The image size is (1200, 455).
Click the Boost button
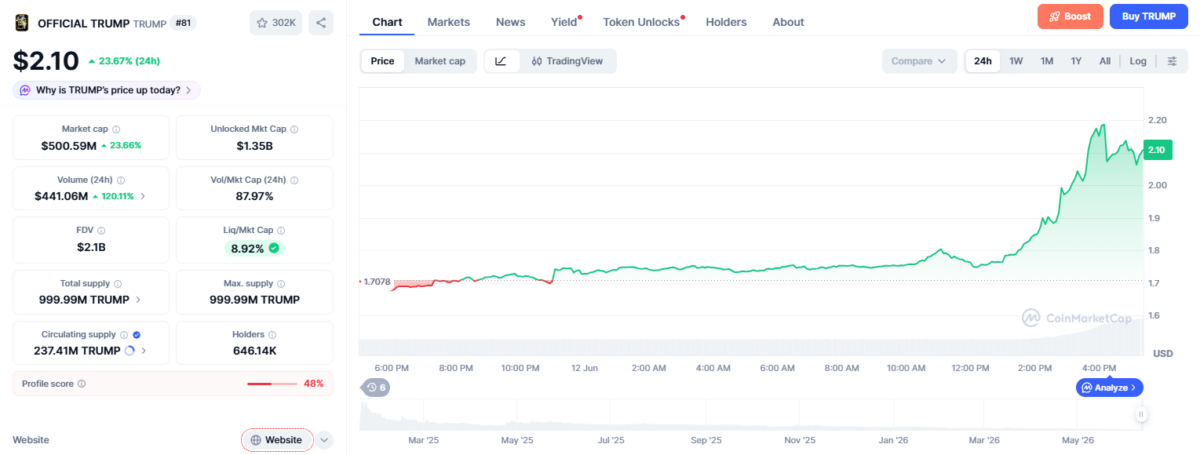pos(1070,16)
